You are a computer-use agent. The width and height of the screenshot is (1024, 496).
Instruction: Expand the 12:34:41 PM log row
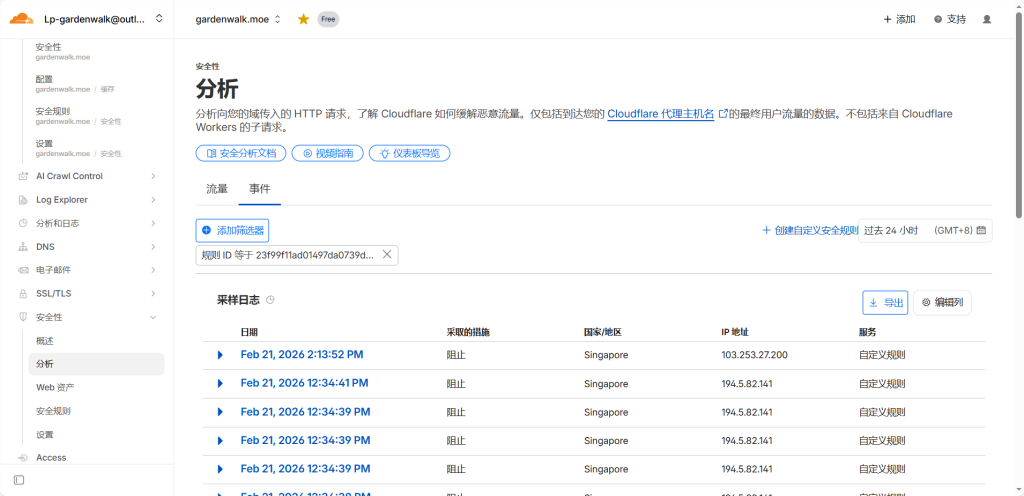[x=220, y=383]
